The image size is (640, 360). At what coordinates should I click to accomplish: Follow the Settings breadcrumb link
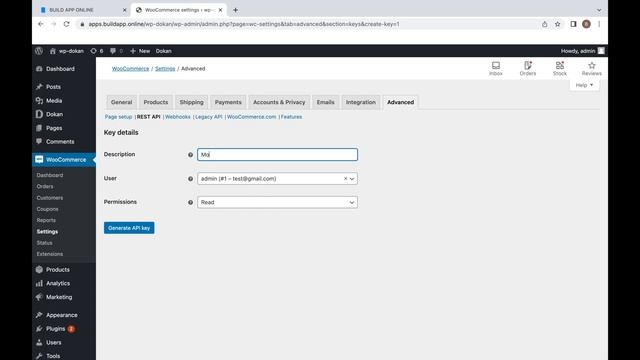(x=165, y=69)
